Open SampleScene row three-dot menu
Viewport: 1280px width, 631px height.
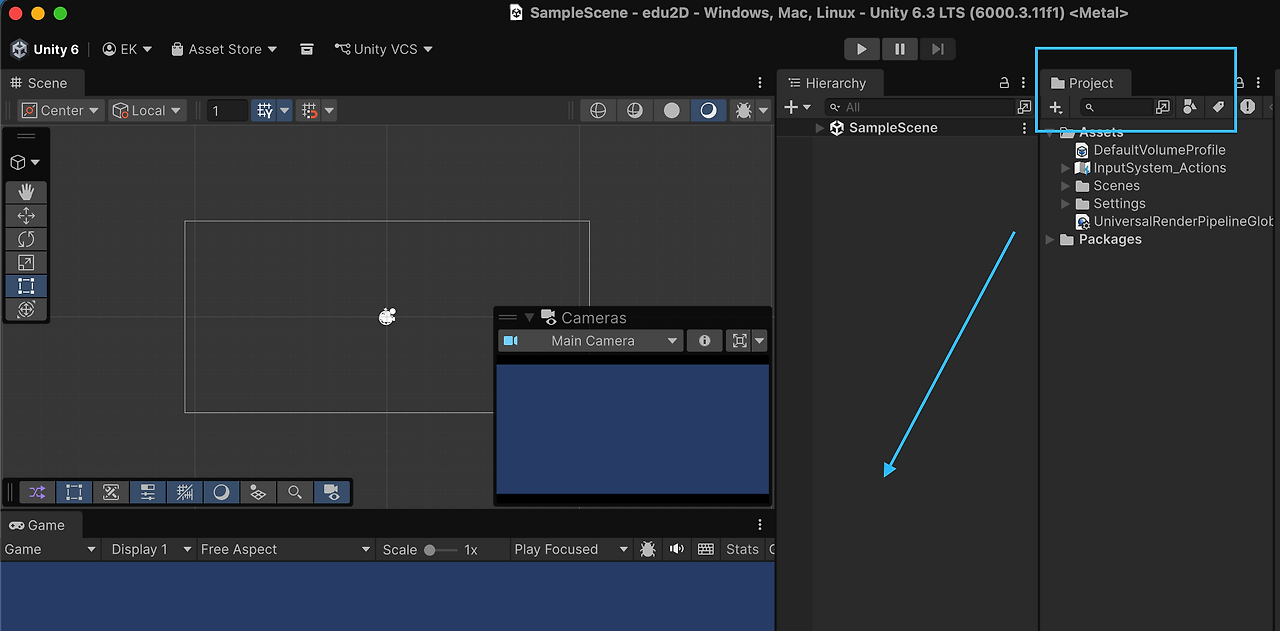(x=1024, y=128)
